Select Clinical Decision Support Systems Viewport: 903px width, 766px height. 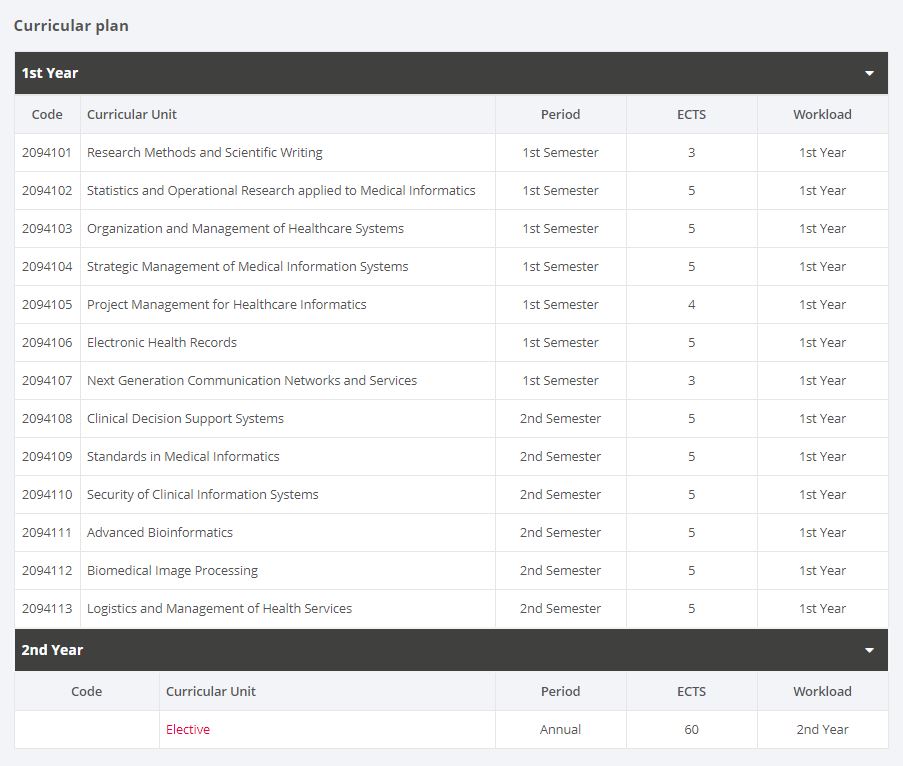tap(185, 419)
